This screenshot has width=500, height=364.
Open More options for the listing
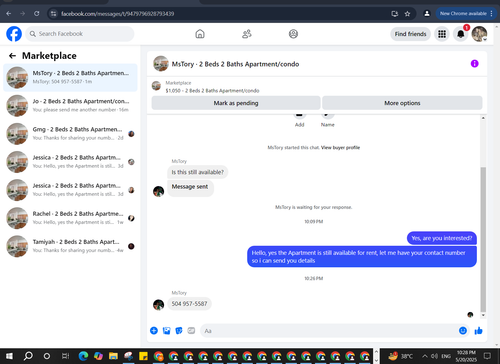point(402,103)
